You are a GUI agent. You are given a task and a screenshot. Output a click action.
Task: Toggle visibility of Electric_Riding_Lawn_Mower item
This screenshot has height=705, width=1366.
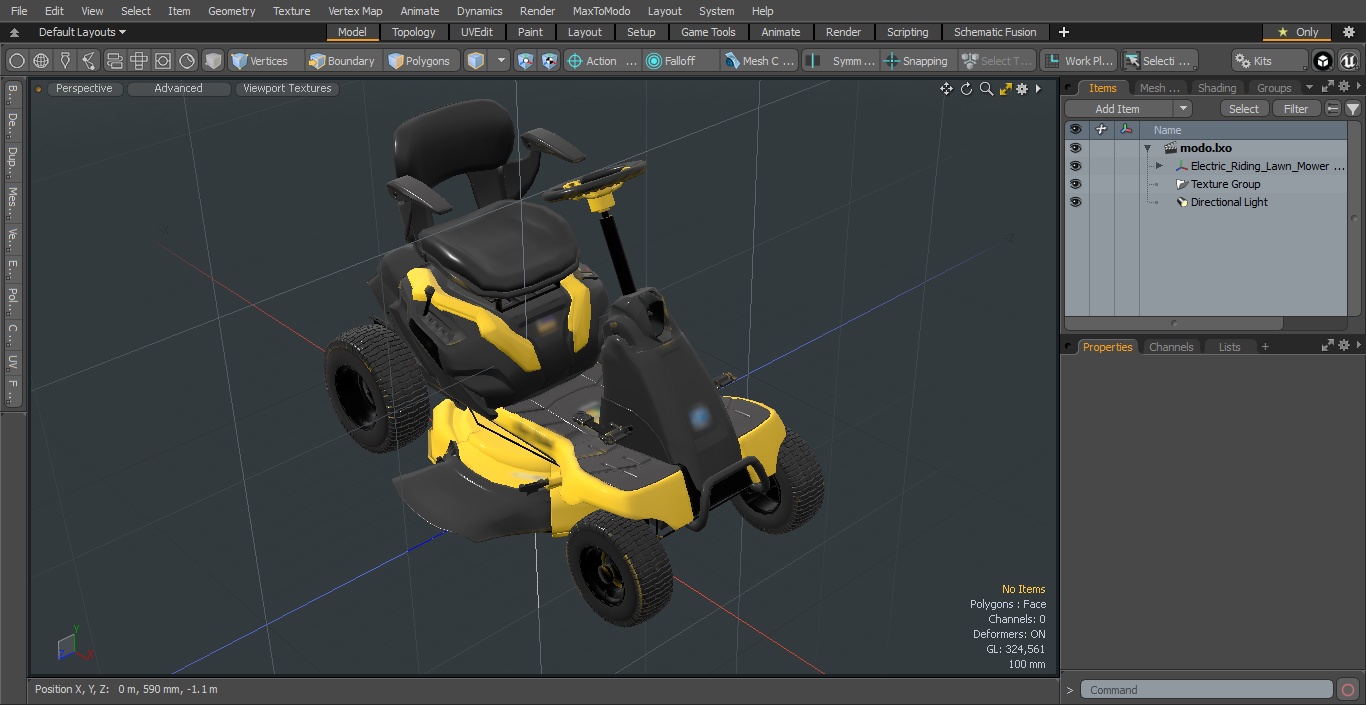click(1075, 166)
